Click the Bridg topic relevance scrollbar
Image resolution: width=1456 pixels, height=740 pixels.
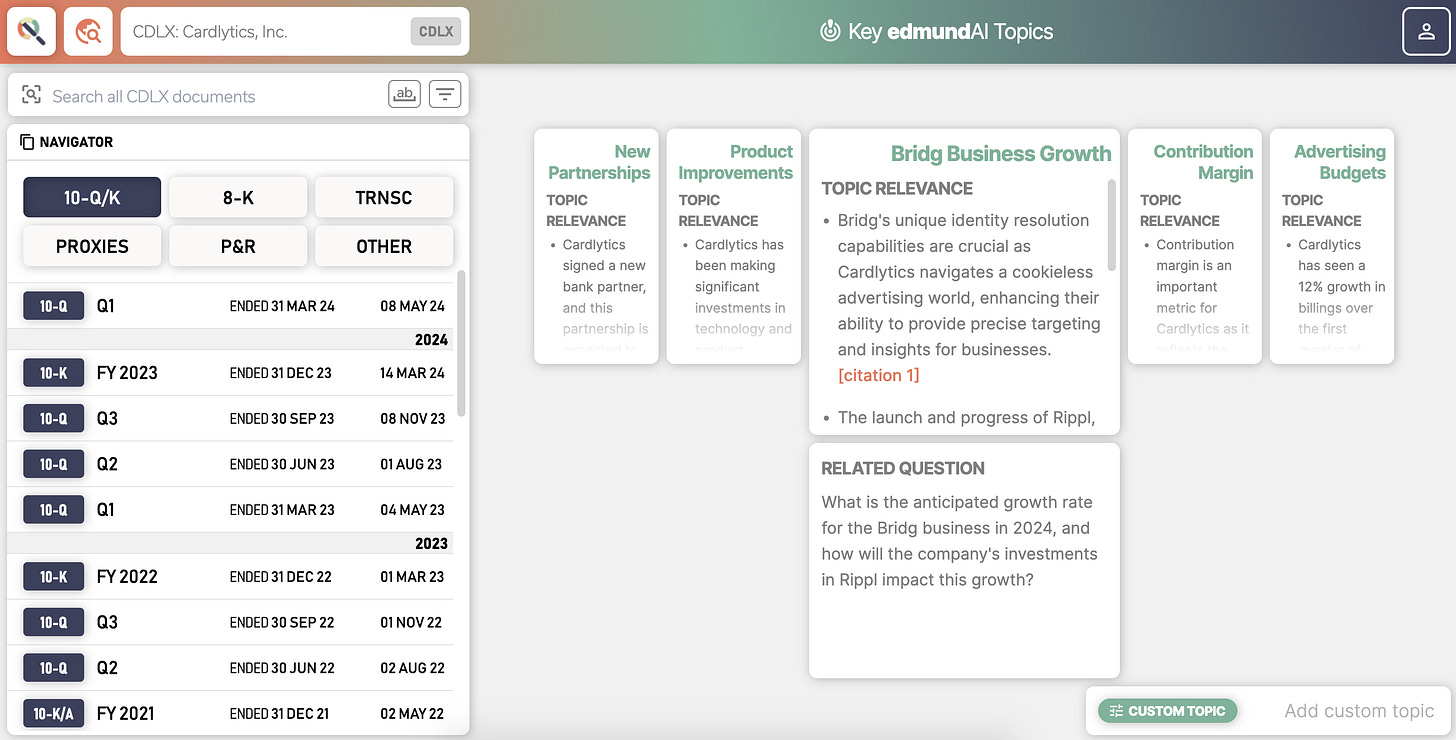(1111, 226)
